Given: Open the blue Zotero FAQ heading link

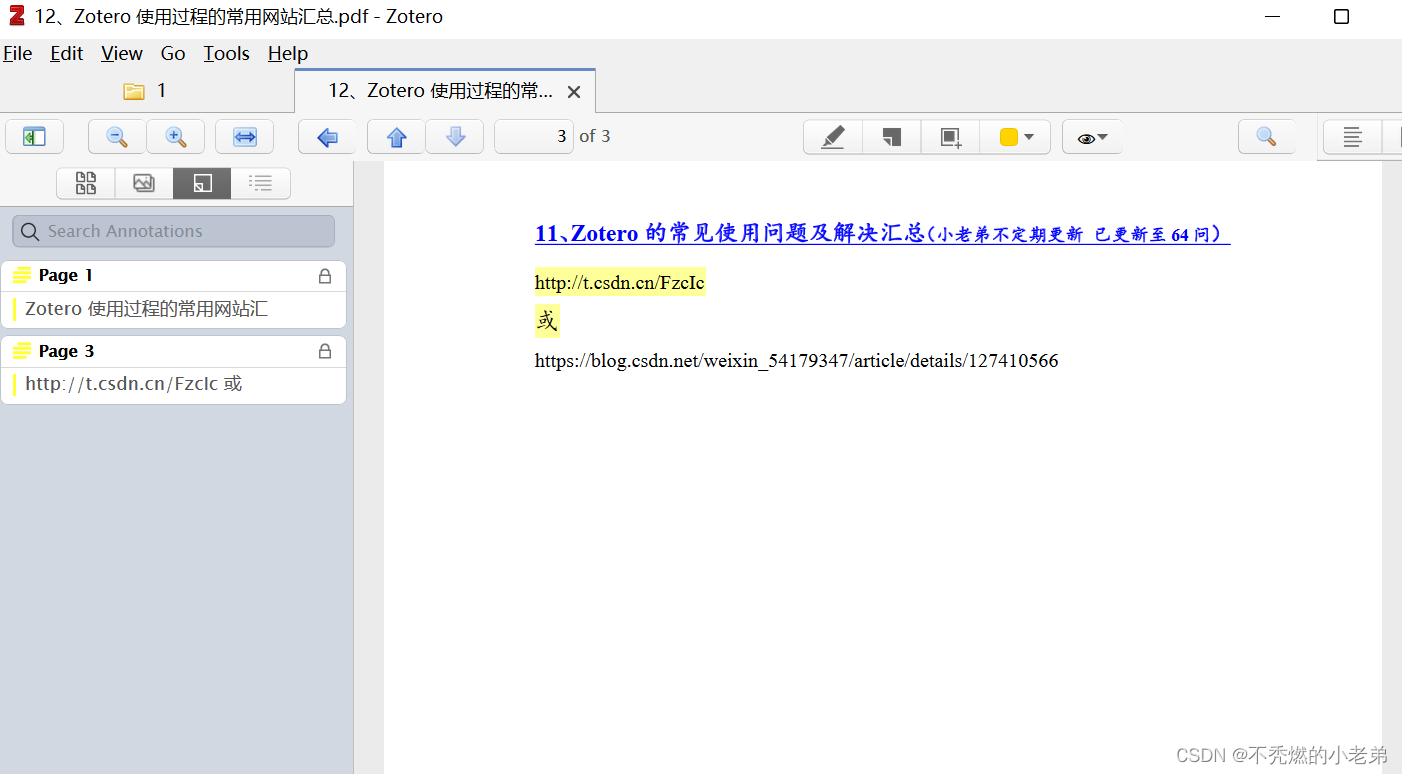Looking at the screenshot, I should click(882, 234).
